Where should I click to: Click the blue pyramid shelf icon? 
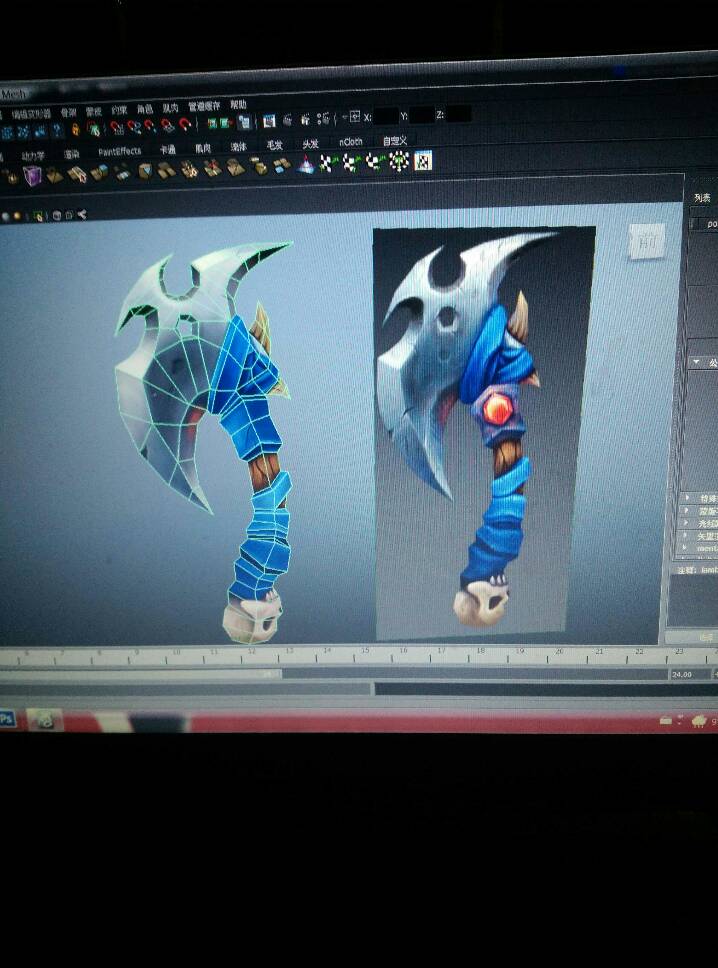pyautogui.click(x=305, y=164)
